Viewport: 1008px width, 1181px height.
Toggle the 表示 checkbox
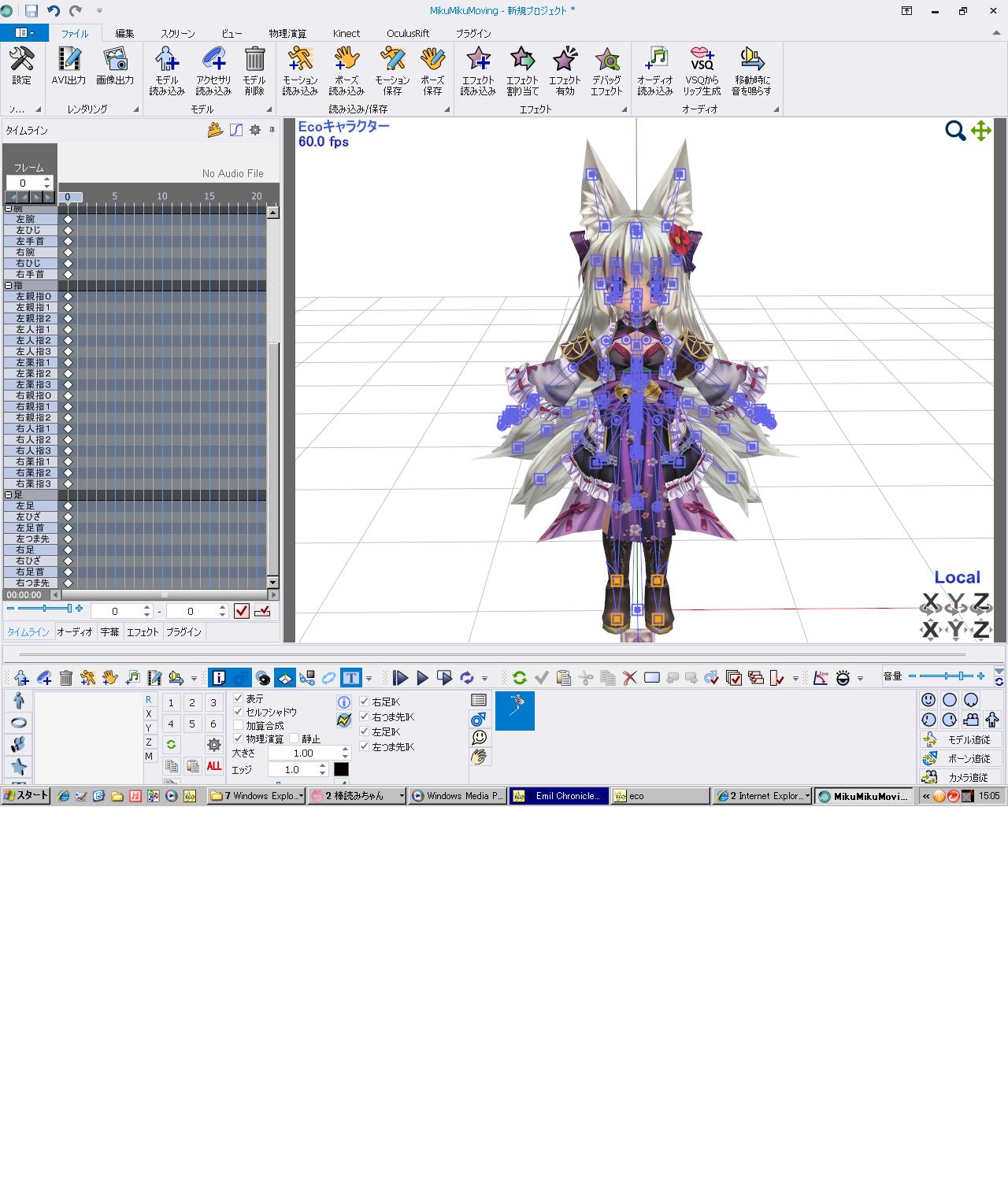(238, 698)
